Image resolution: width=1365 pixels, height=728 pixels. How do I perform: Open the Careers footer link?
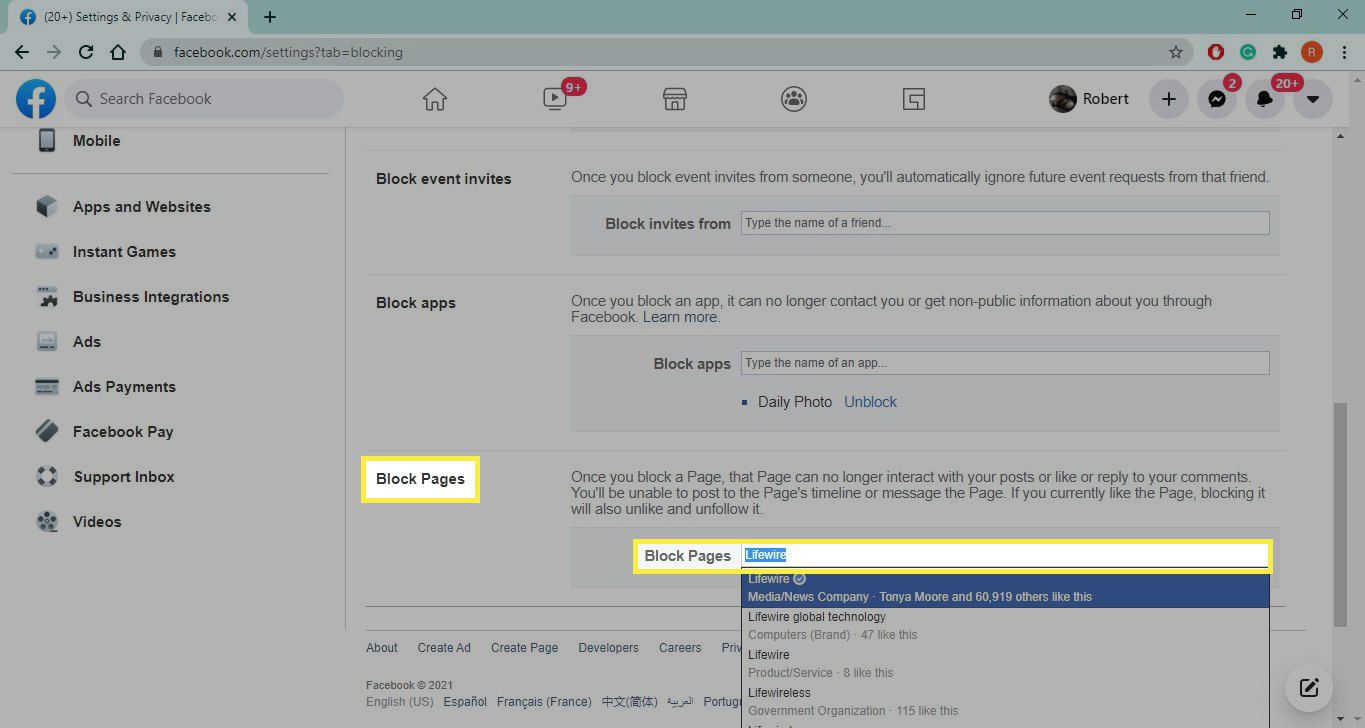point(680,648)
